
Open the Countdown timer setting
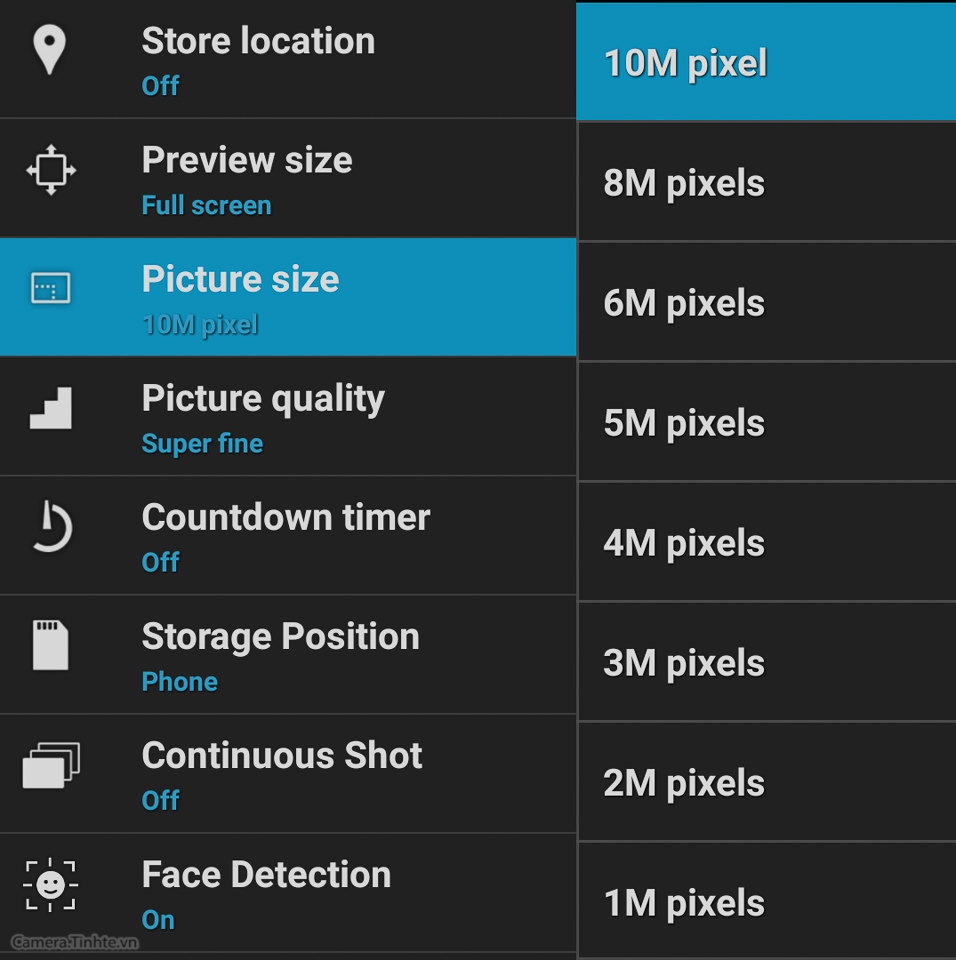[x=288, y=536]
